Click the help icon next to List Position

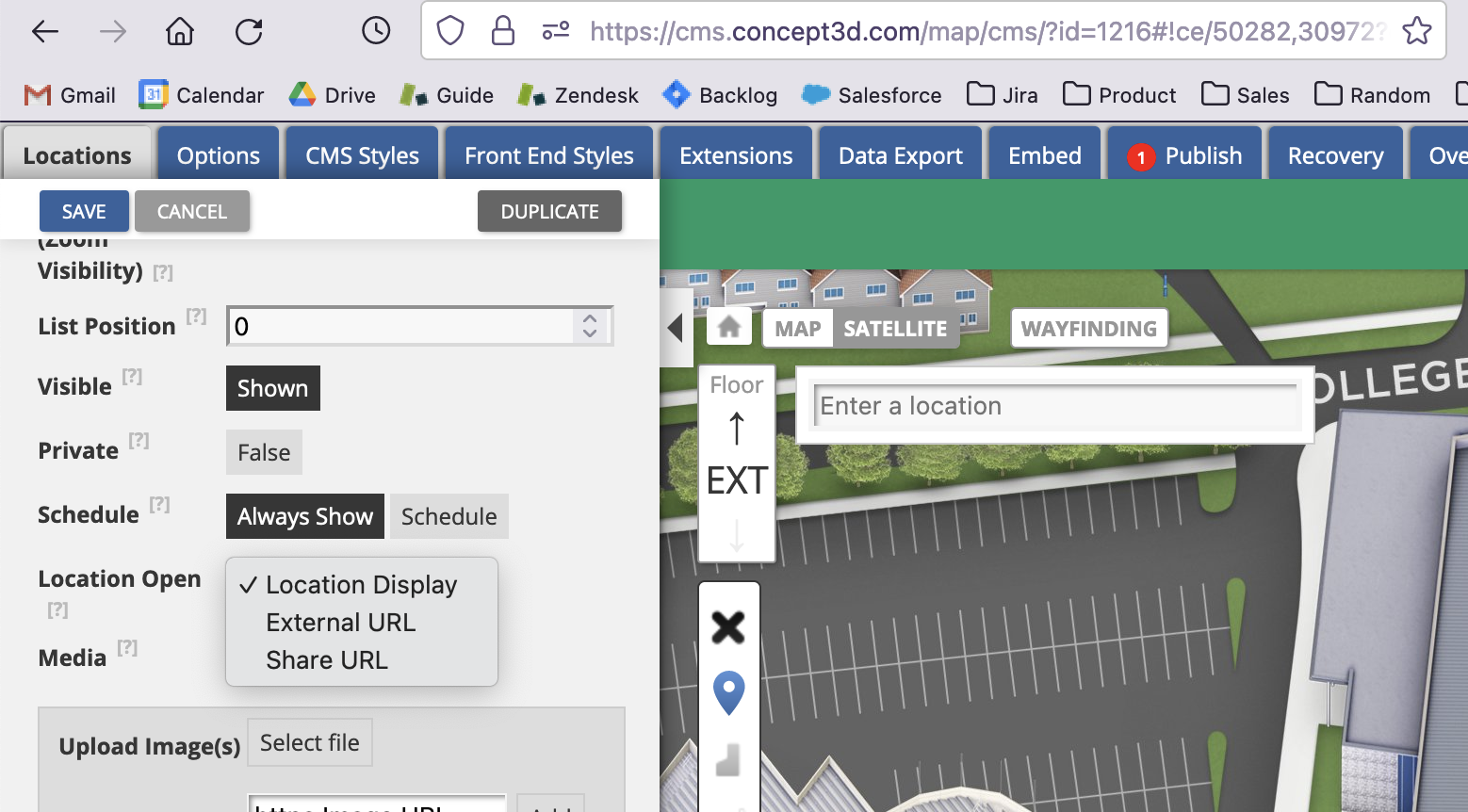coord(196,317)
